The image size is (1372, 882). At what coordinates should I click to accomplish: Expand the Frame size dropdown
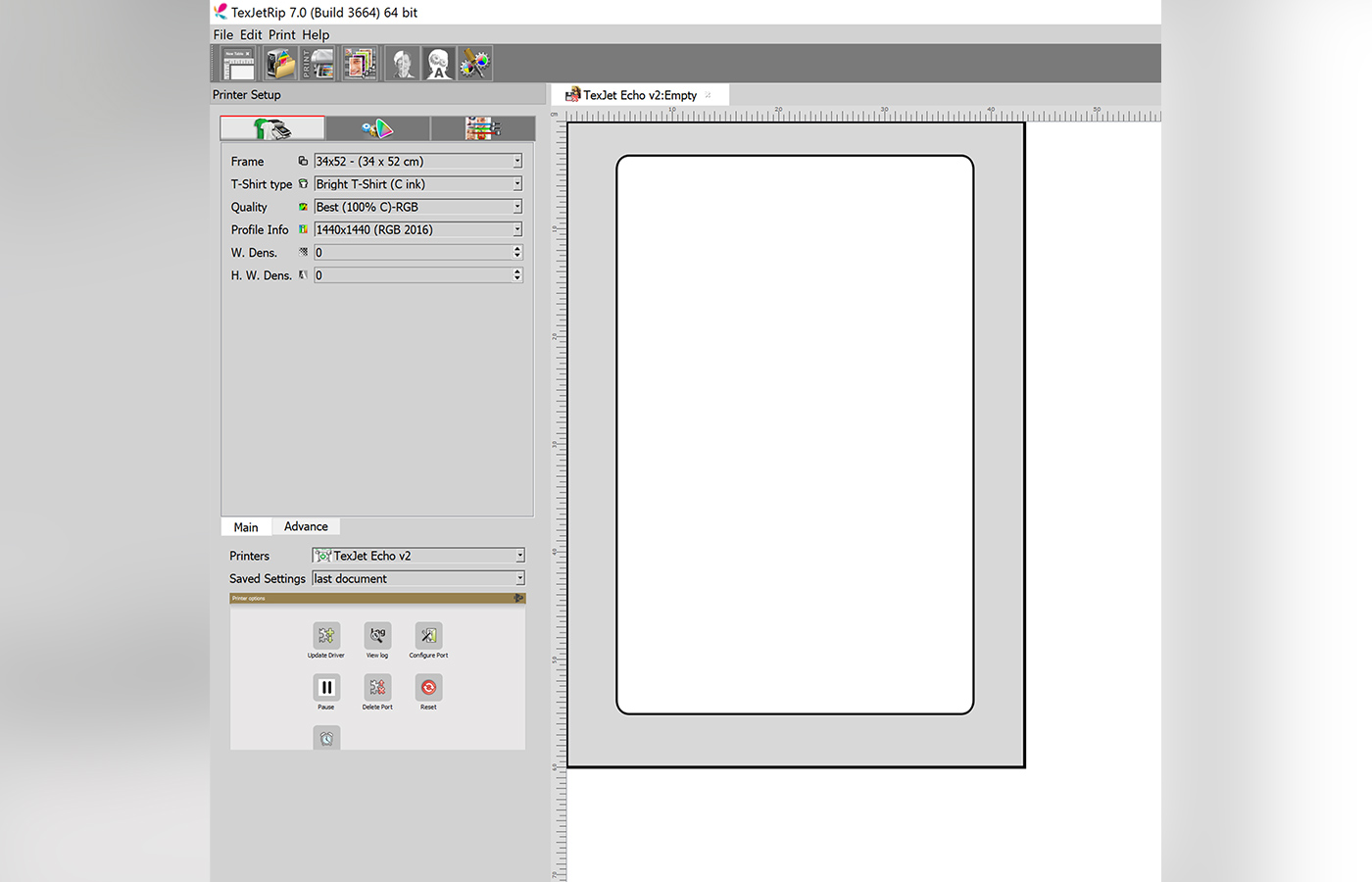pos(517,162)
